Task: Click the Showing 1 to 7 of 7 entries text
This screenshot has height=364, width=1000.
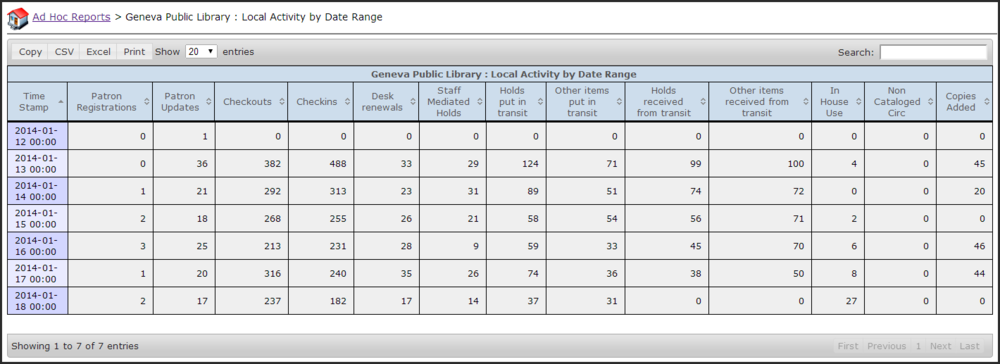Action: (75, 346)
